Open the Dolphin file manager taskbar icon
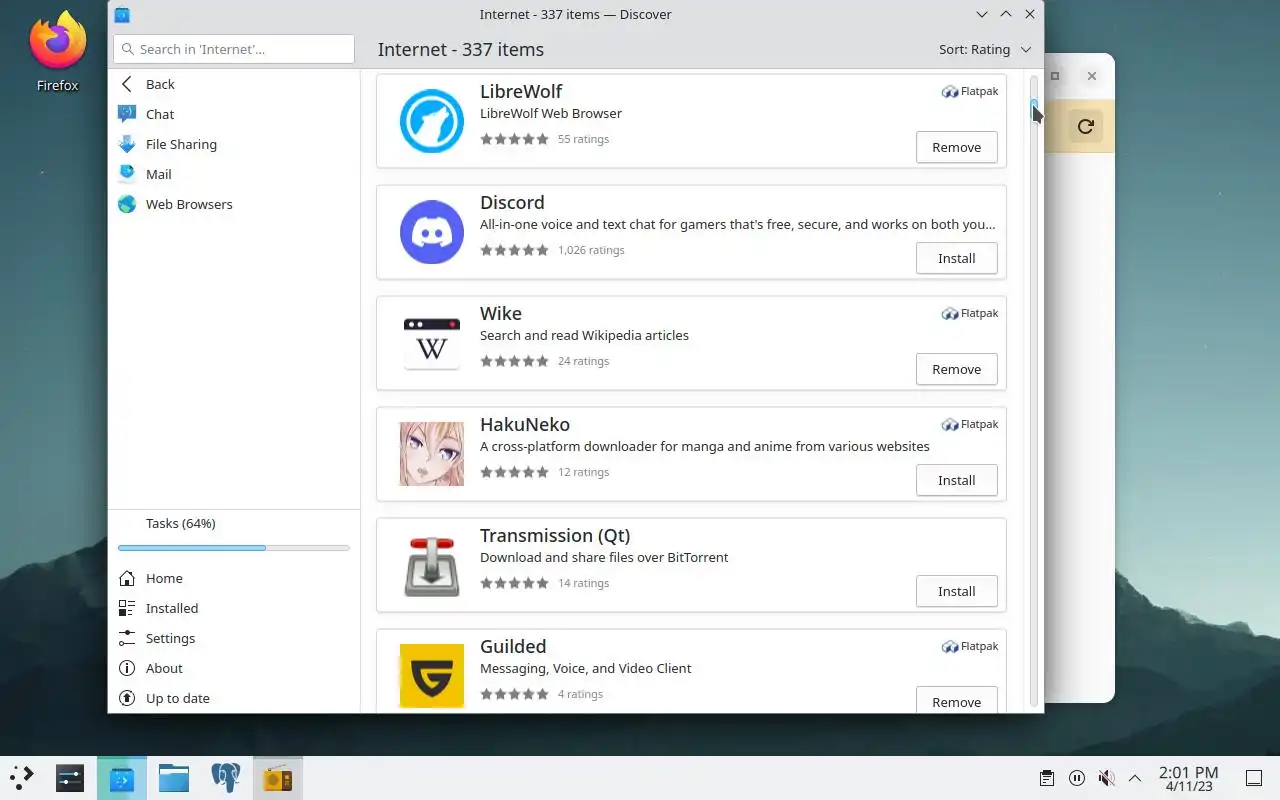This screenshot has height=800, width=1280. [x=174, y=778]
